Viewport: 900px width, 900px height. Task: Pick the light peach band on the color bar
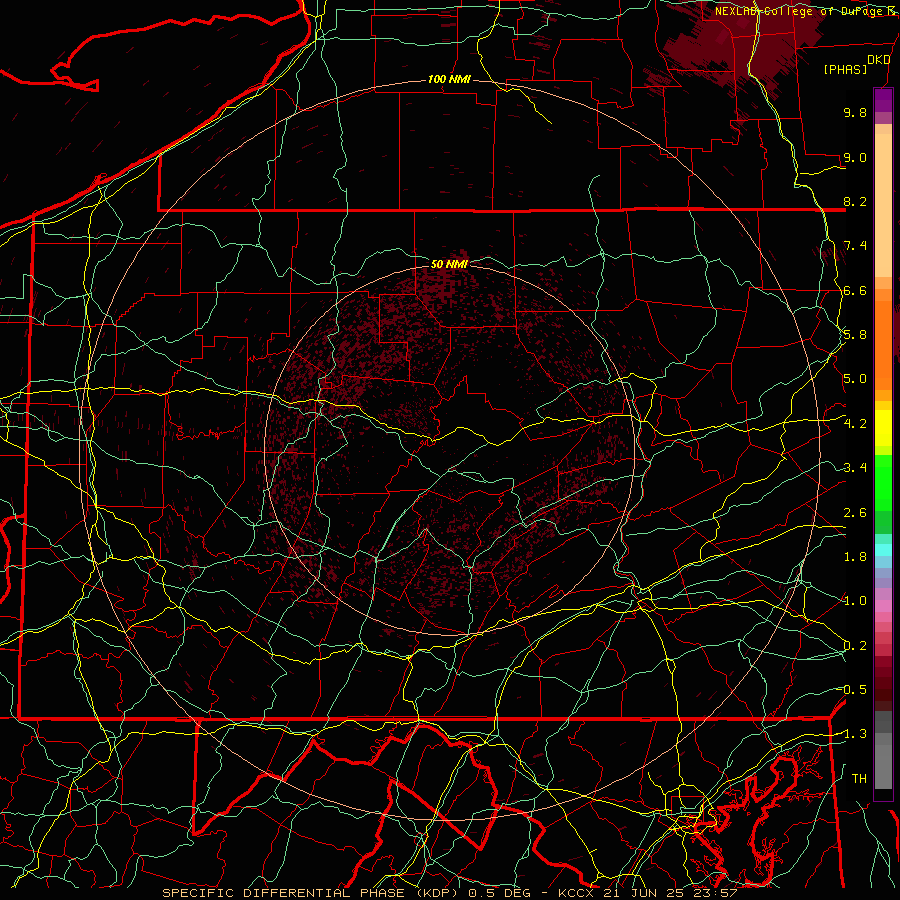[x=883, y=206]
